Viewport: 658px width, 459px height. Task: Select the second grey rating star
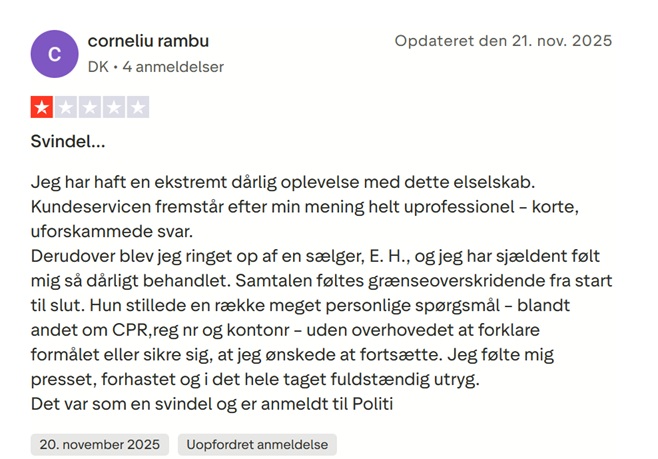[66, 107]
